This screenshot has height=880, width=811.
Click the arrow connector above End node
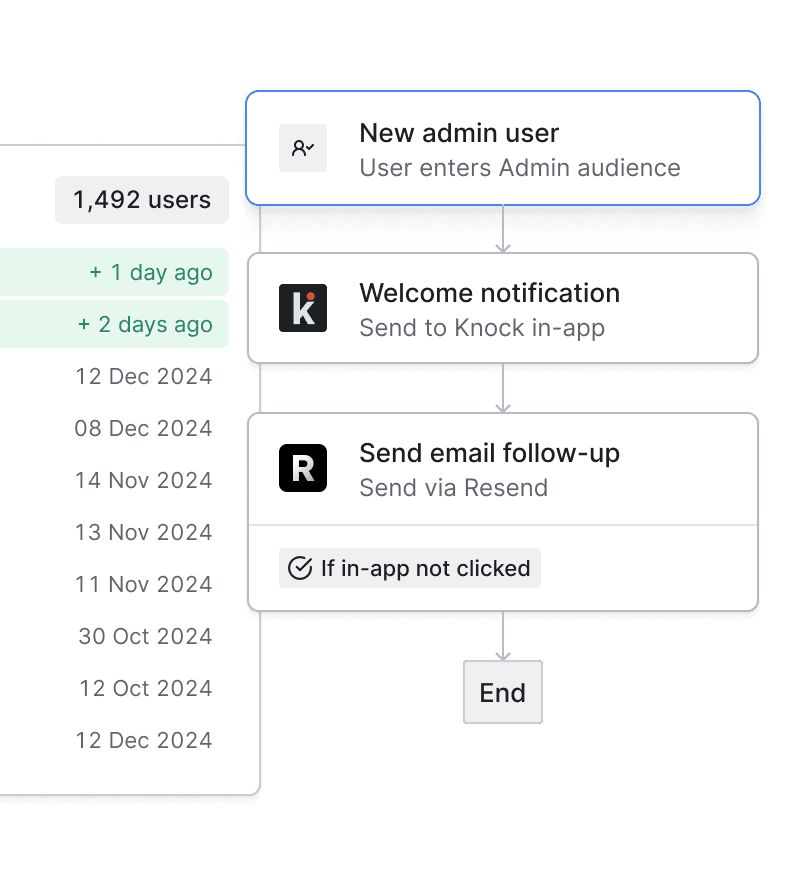tap(503, 636)
